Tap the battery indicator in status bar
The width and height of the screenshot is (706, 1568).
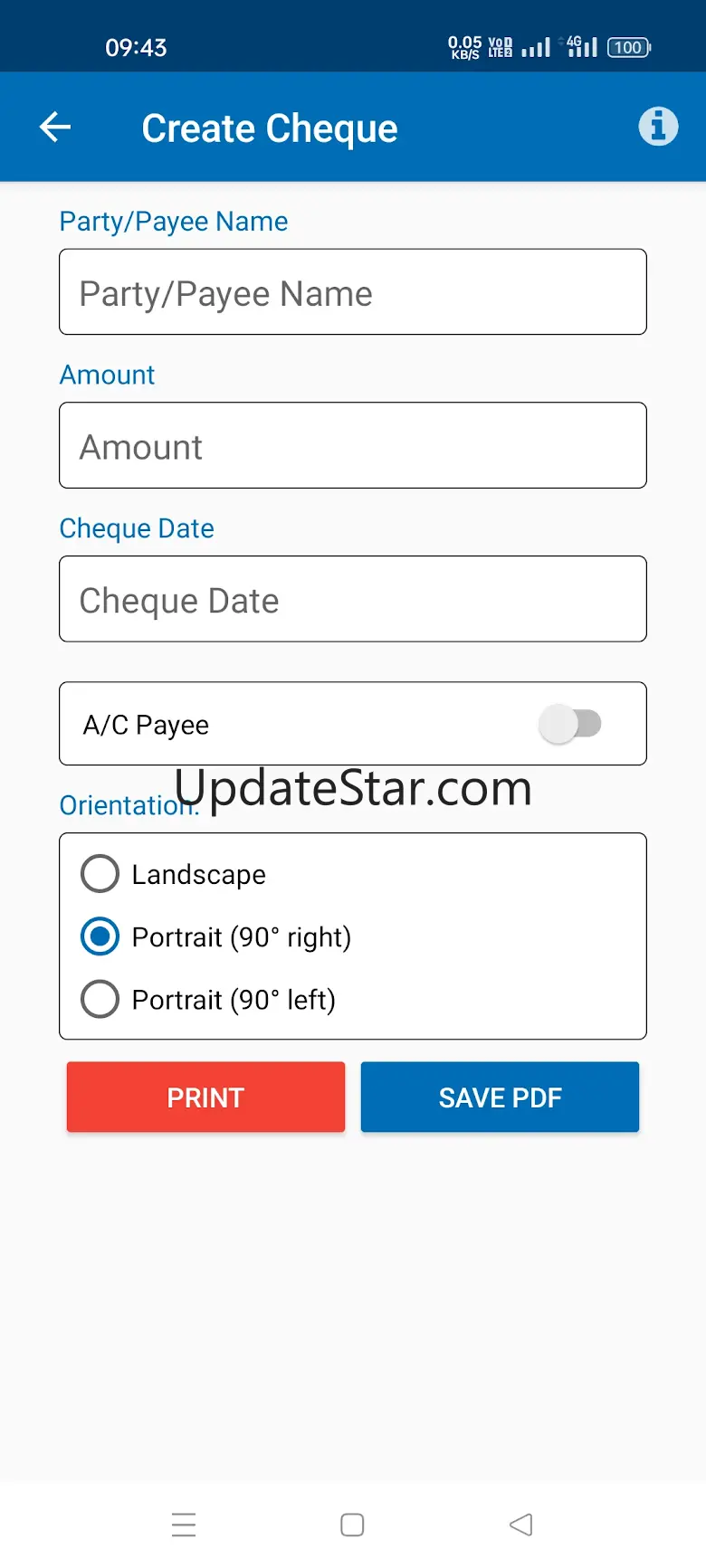tap(629, 47)
